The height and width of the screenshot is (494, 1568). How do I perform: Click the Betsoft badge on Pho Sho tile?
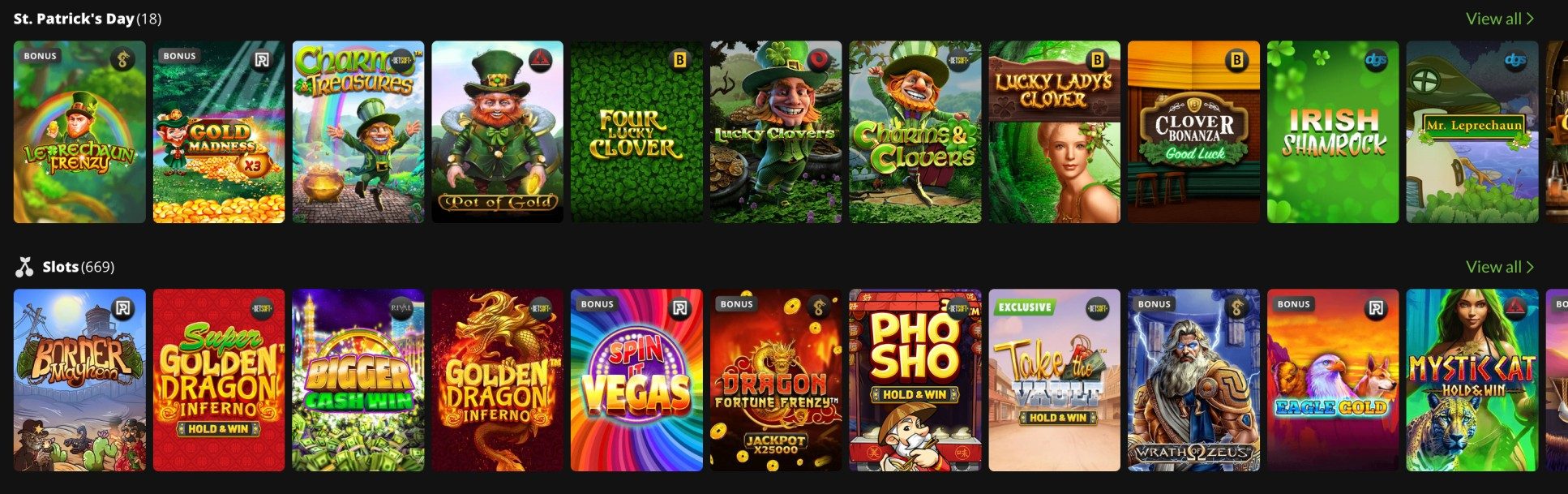(958, 308)
